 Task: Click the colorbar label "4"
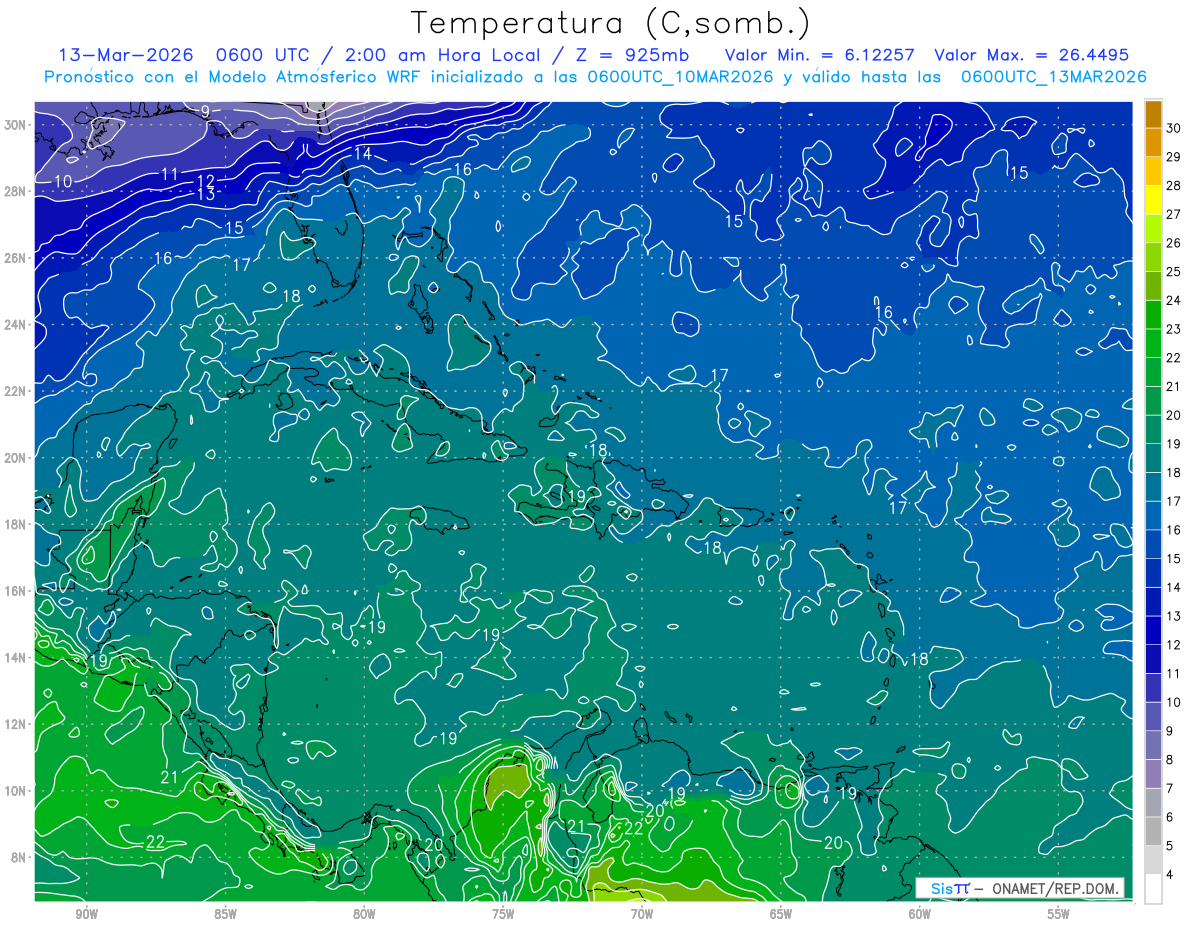coord(1171,875)
